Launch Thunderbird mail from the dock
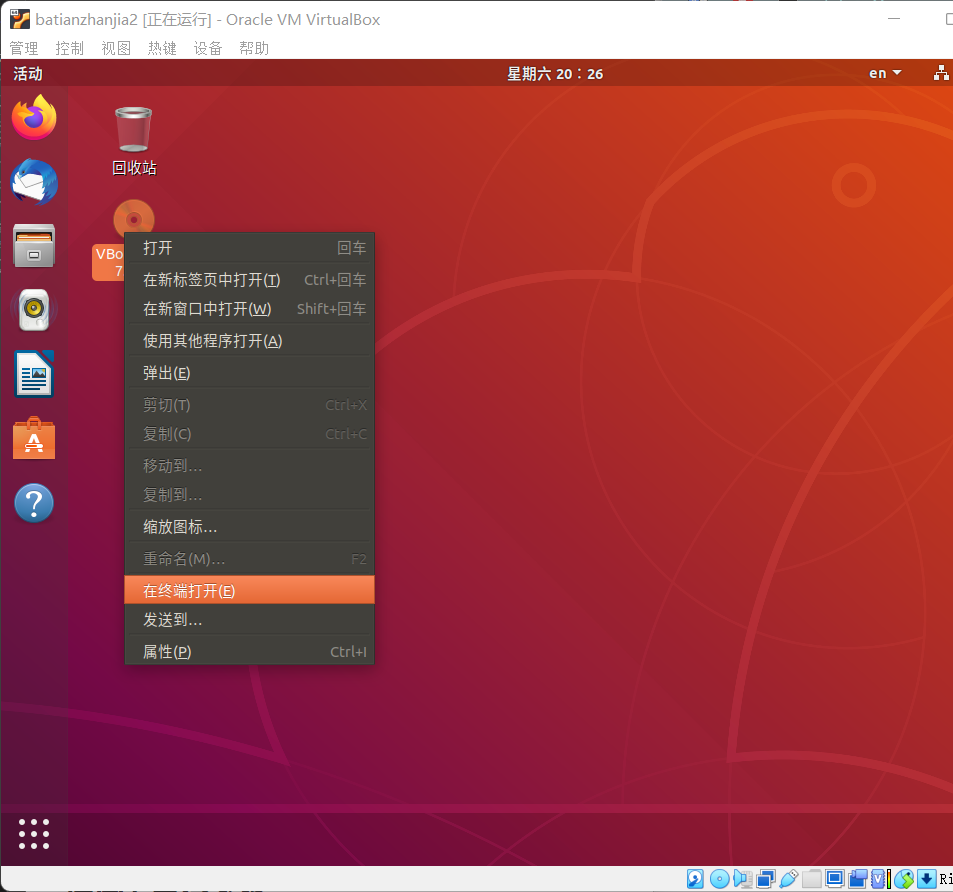The height and width of the screenshot is (892, 953). [34, 182]
